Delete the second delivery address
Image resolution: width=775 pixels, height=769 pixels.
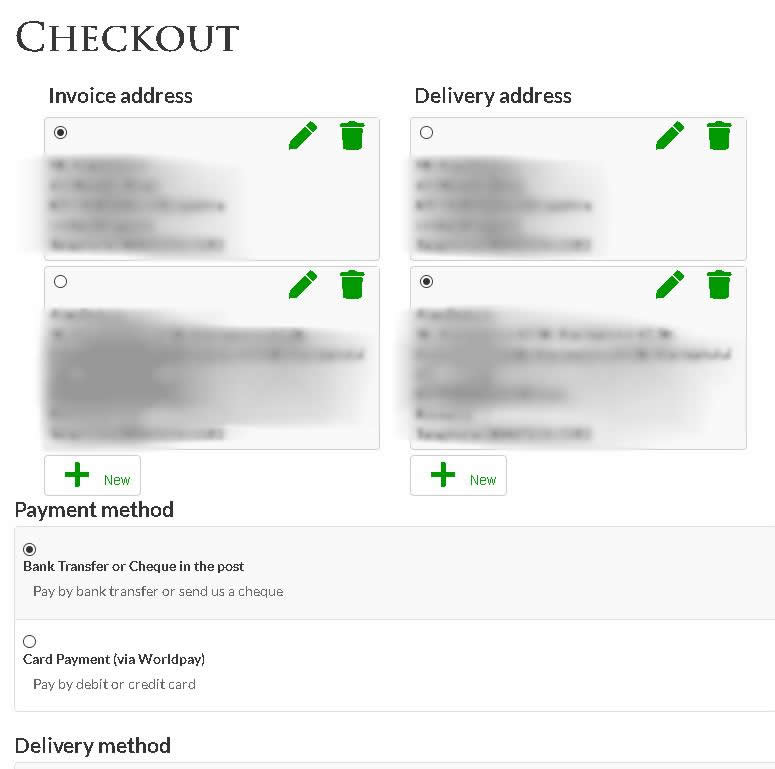[x=719, y=284]
